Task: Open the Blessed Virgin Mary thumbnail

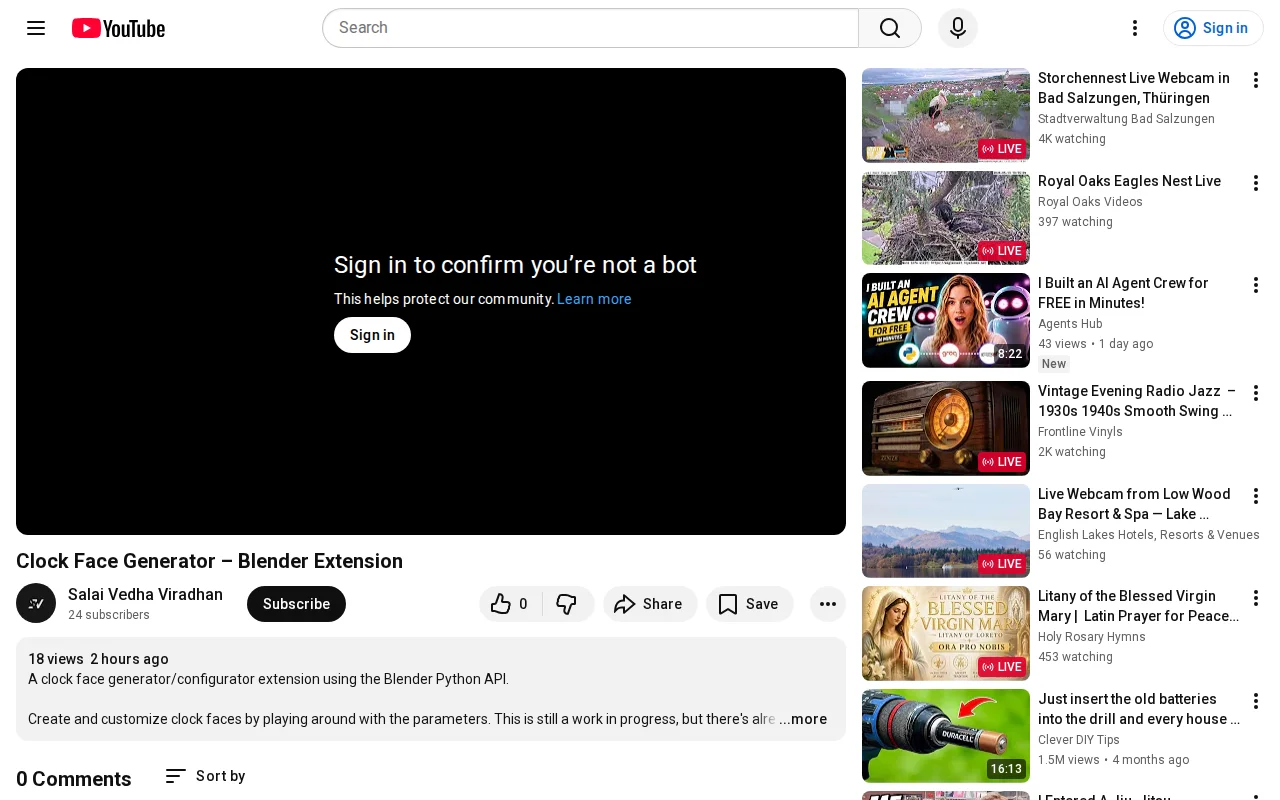Action: [x=946, y=633]
